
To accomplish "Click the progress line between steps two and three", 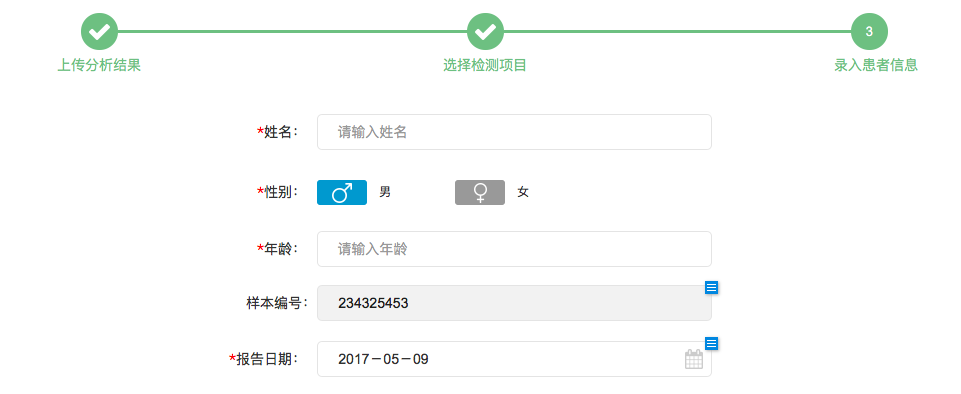I will (677, 31).
